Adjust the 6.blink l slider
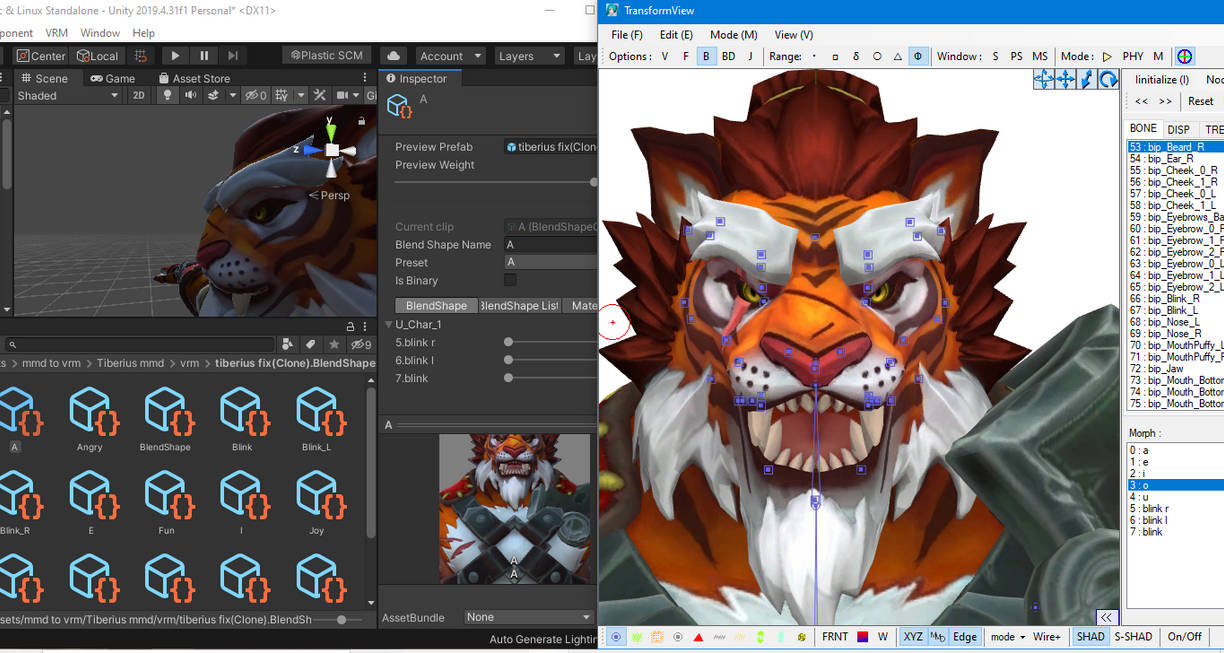Screen dimensions: 1224x653 (552, 360)
